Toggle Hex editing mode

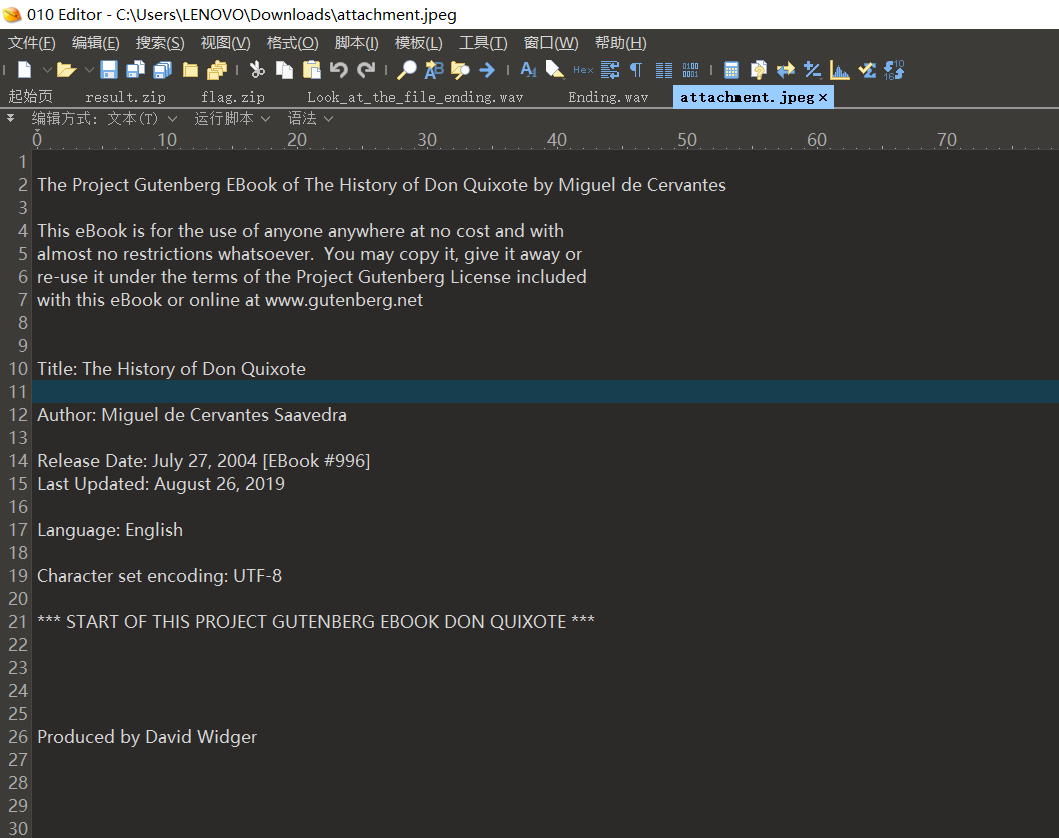pyautogui.click(x=583, y=70)
